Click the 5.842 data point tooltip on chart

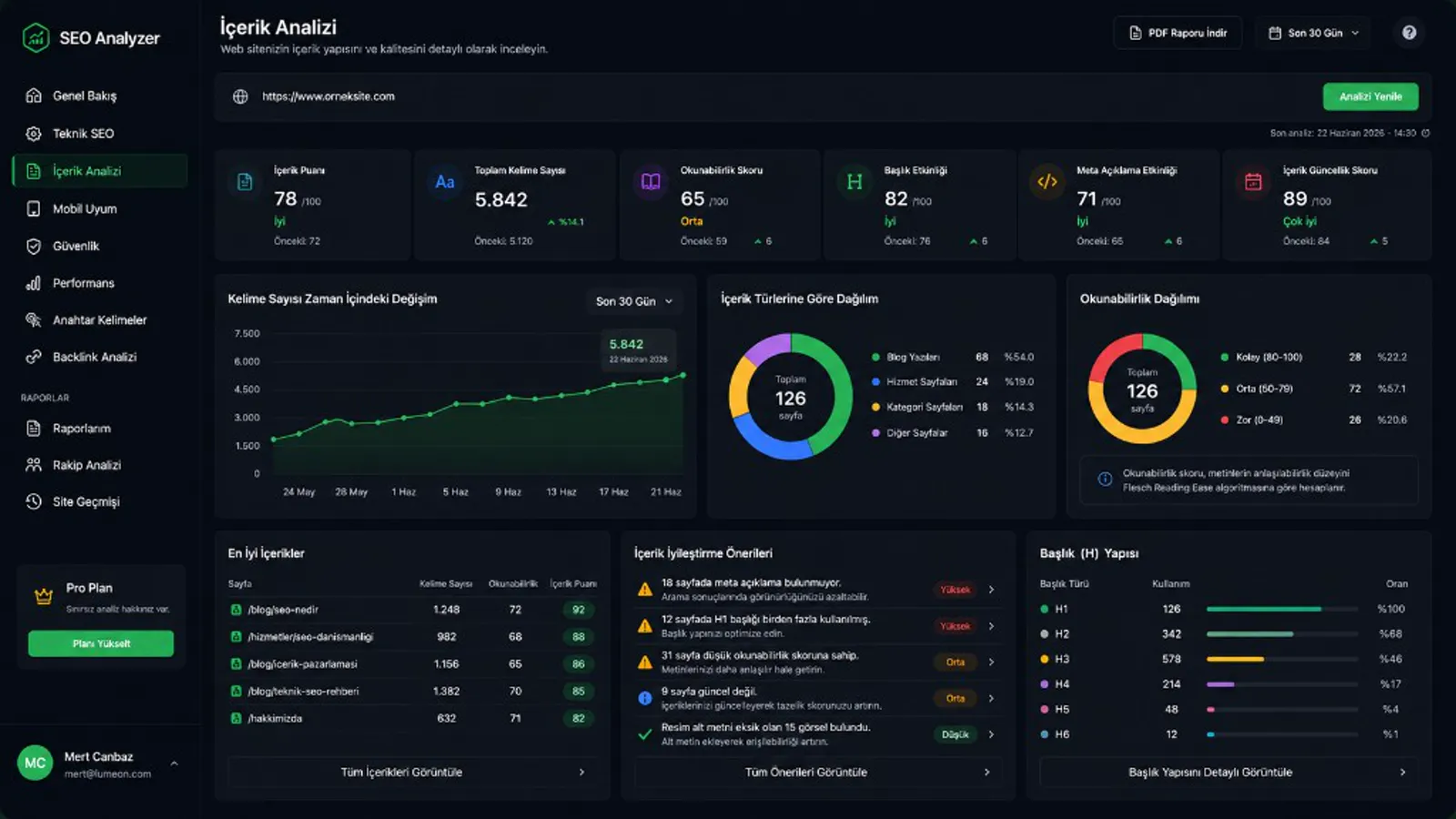pos(638,350)
